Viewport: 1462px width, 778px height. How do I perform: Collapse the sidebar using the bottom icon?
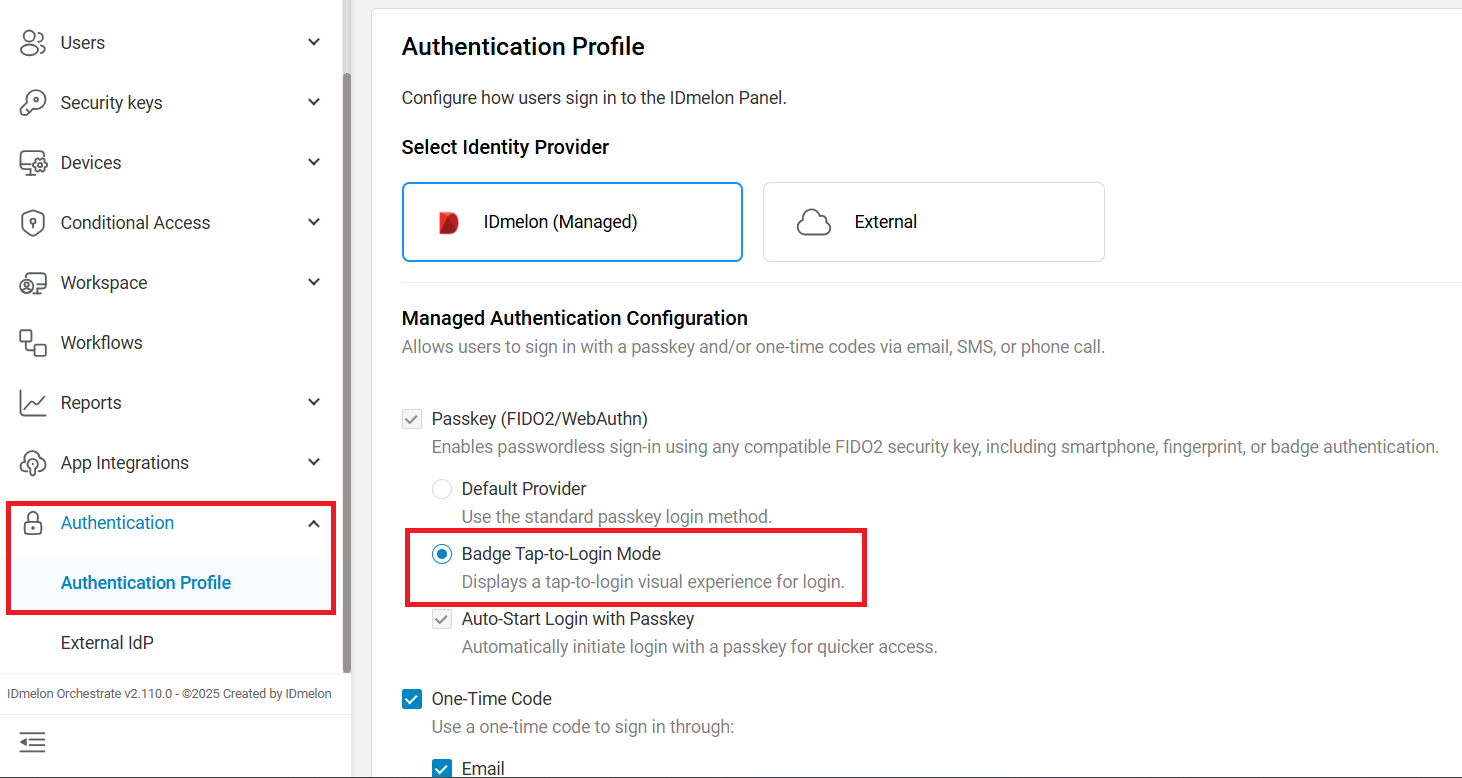click(32, 742)
